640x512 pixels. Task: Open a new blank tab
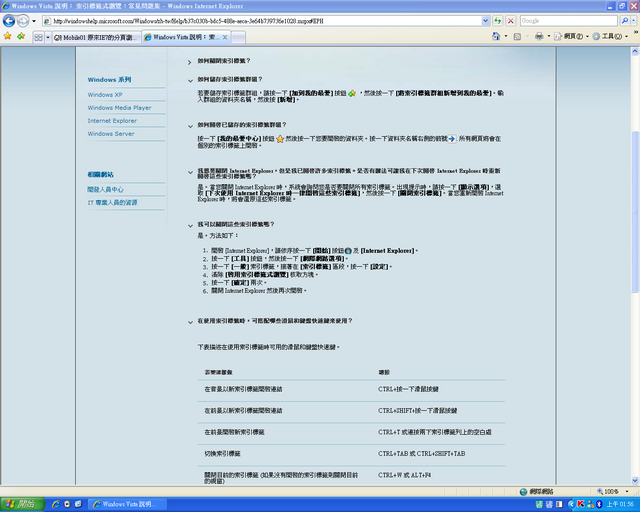pos(238,38)
